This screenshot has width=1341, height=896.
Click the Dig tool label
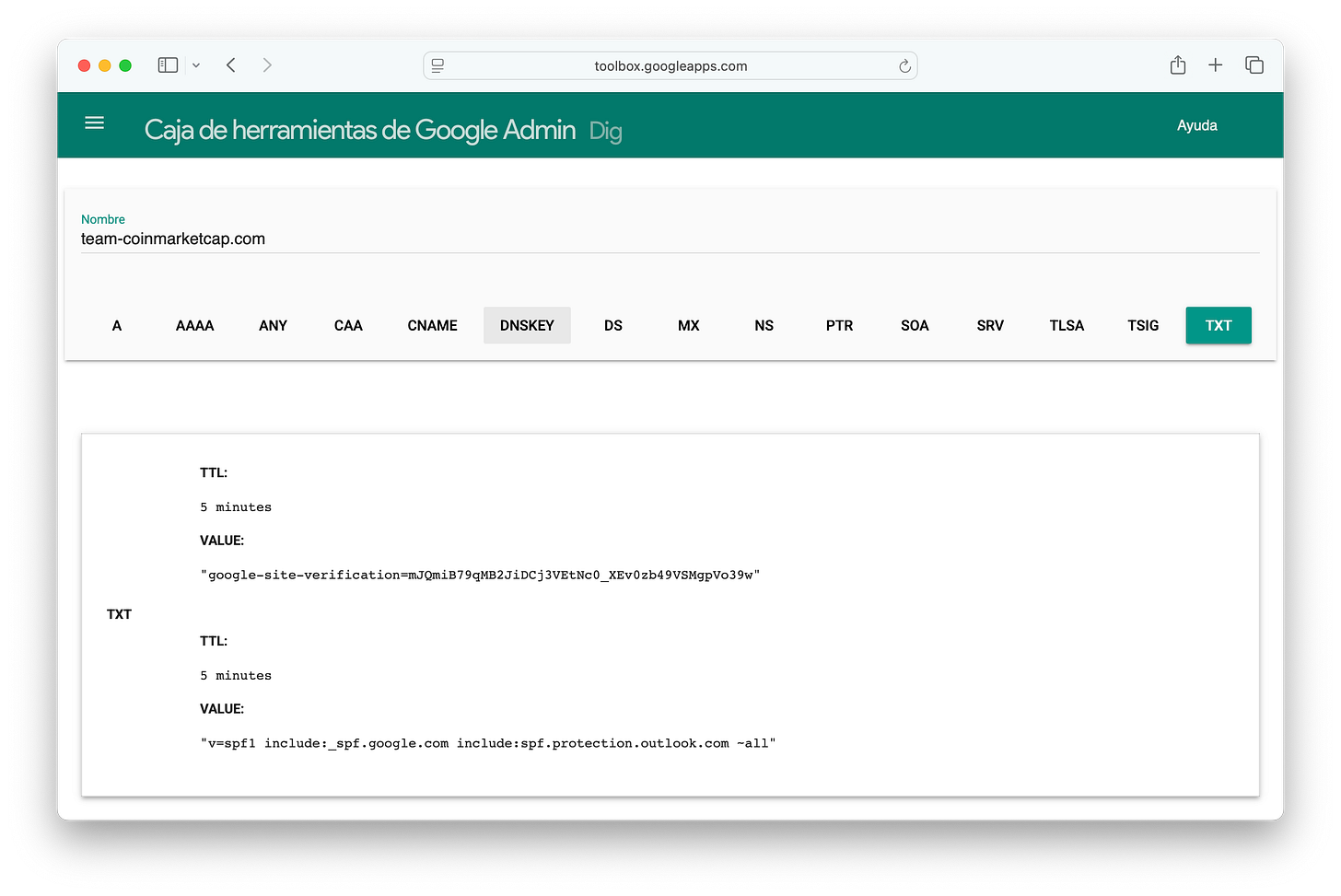click(606, 132)
